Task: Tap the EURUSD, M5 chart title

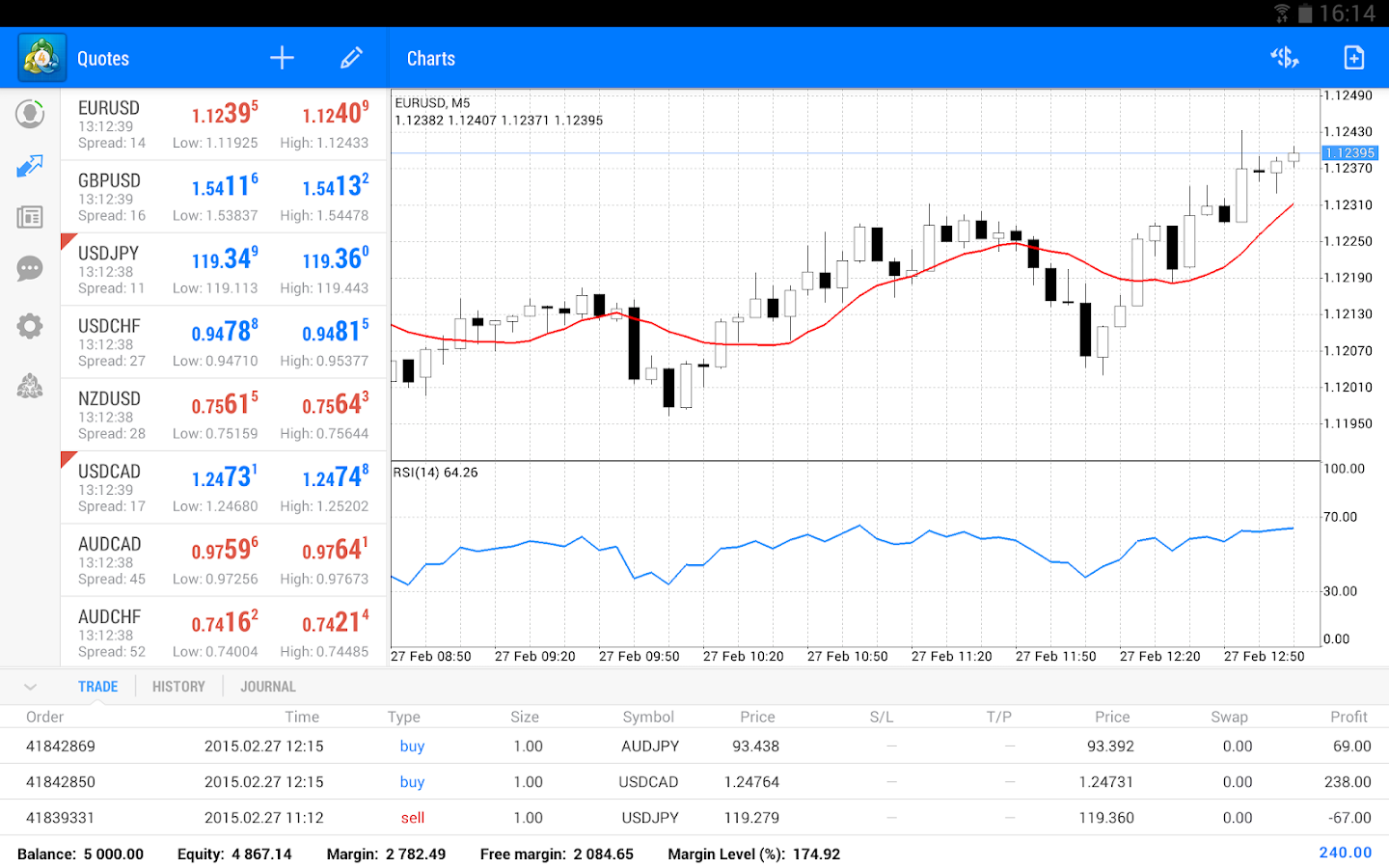Action: coord(432,103)
